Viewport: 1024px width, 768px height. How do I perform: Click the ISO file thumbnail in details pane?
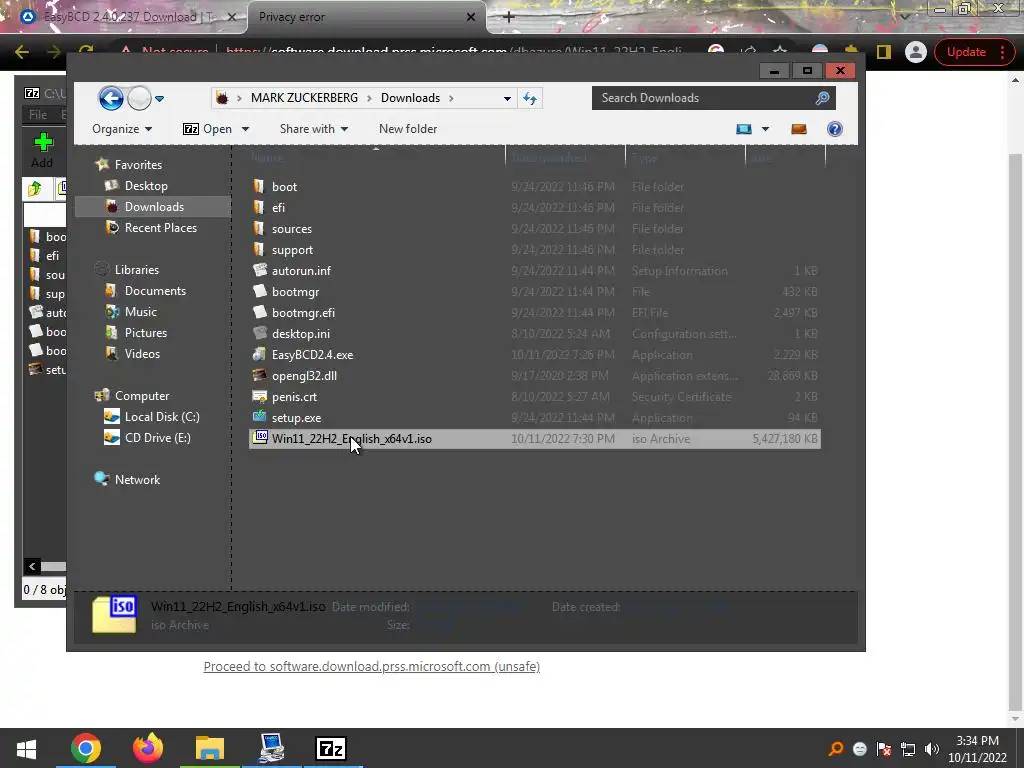tap(114, 614)
